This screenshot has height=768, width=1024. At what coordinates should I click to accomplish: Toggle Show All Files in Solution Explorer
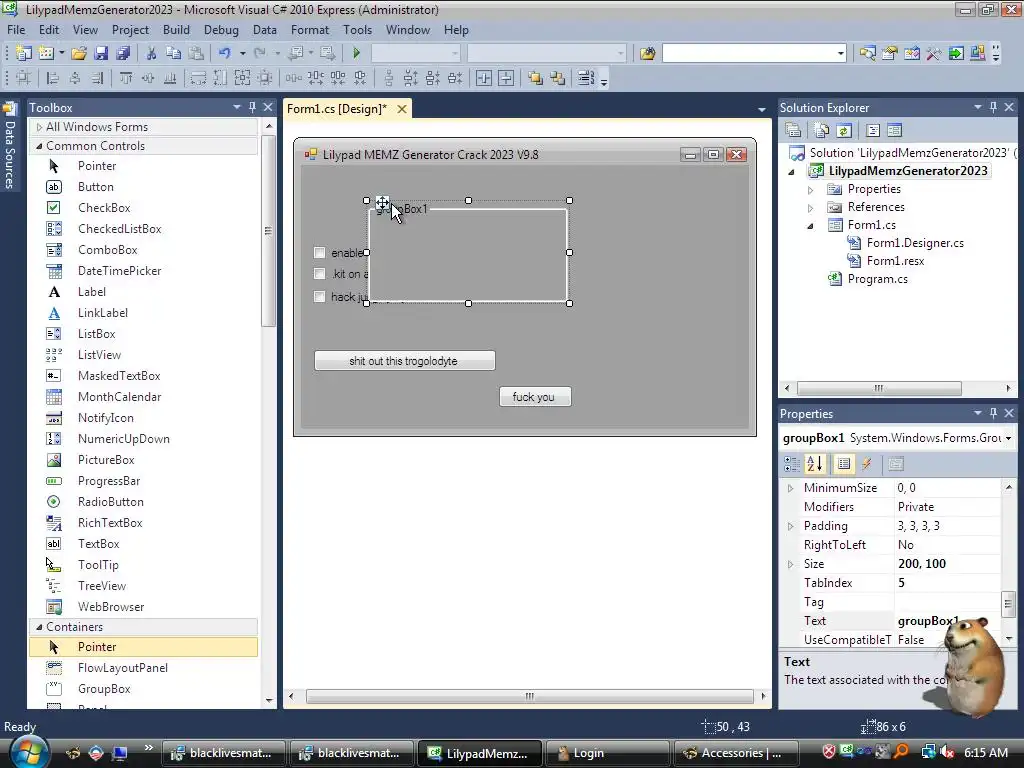(822, 131)
